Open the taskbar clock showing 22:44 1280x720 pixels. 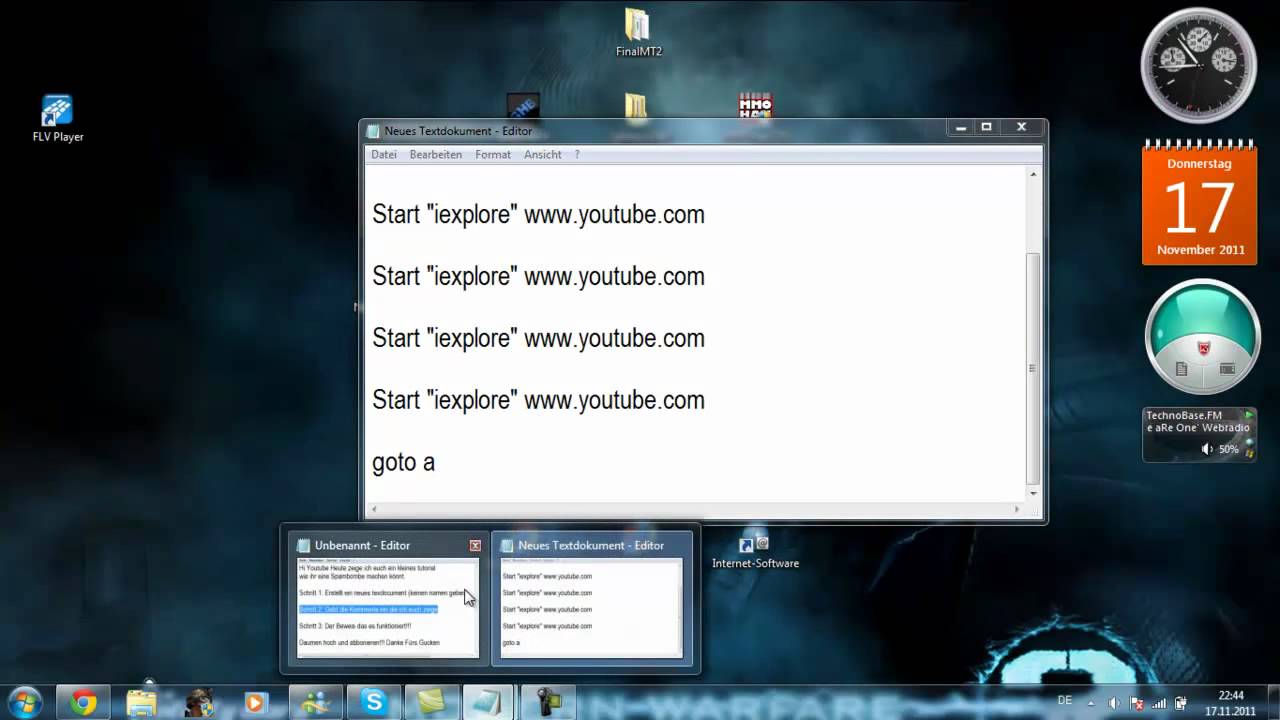click(x=1231, y=703)
